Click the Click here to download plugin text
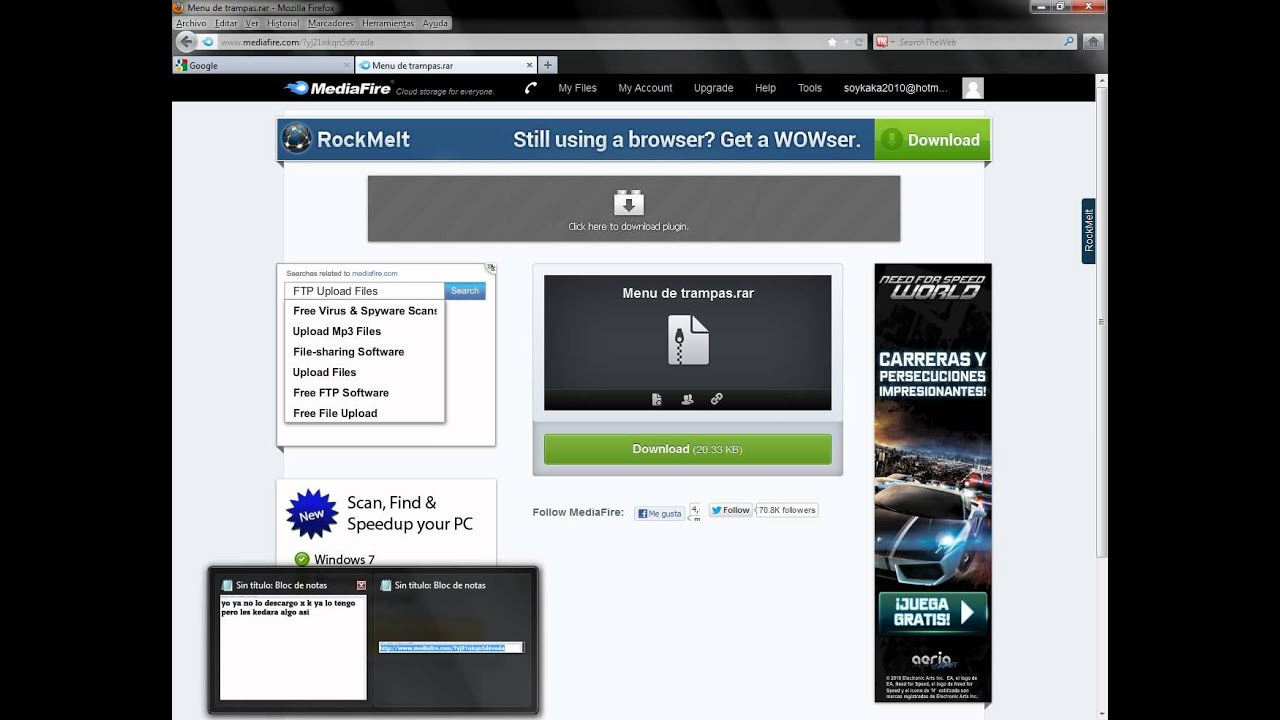1280x720 pixels. click(628, 227)
